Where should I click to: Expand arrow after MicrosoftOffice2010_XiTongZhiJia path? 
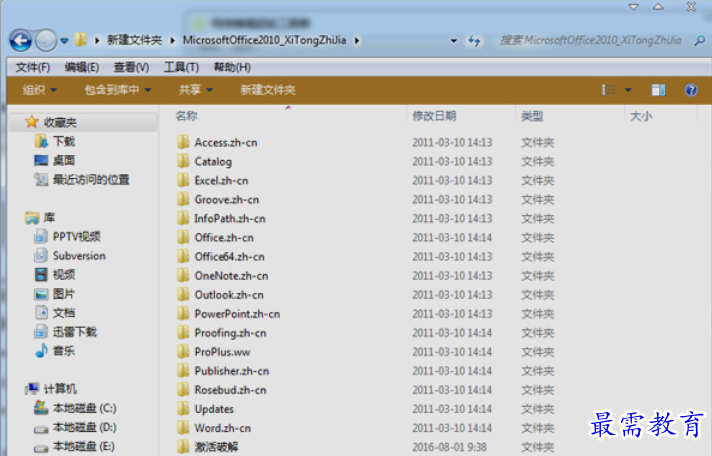357,40
